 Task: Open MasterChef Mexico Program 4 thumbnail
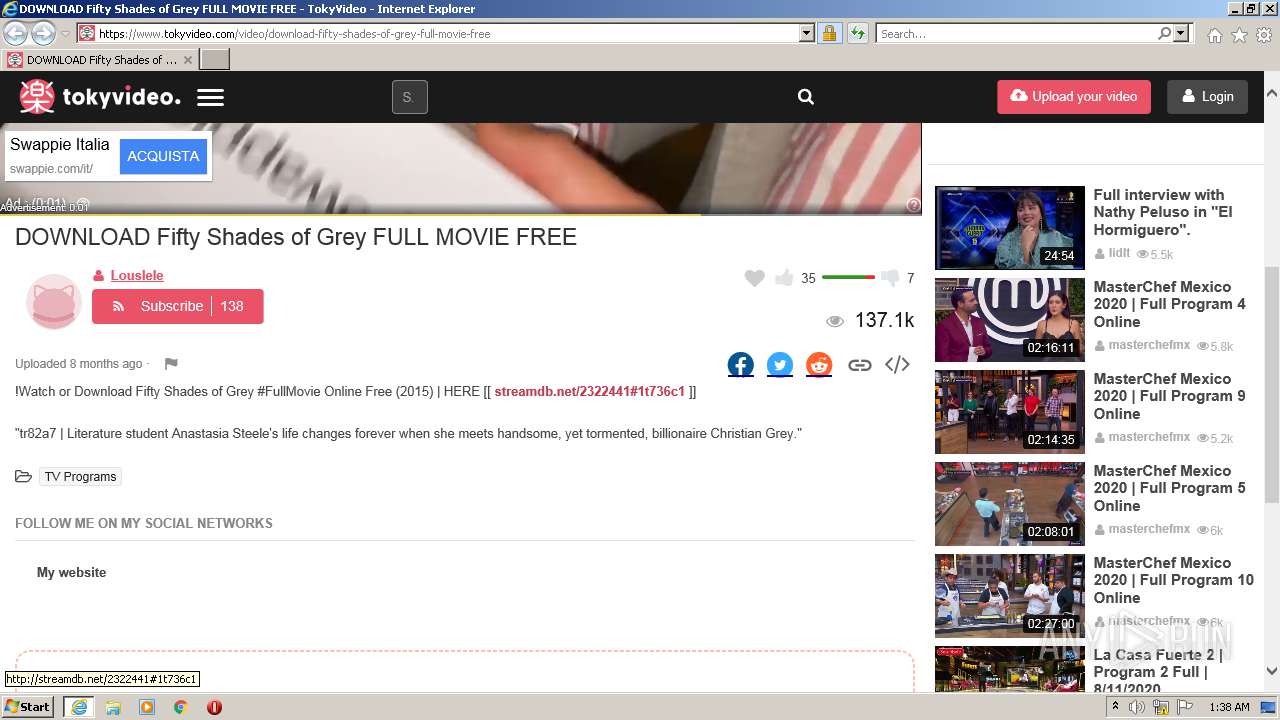[x=1009, y=320]
